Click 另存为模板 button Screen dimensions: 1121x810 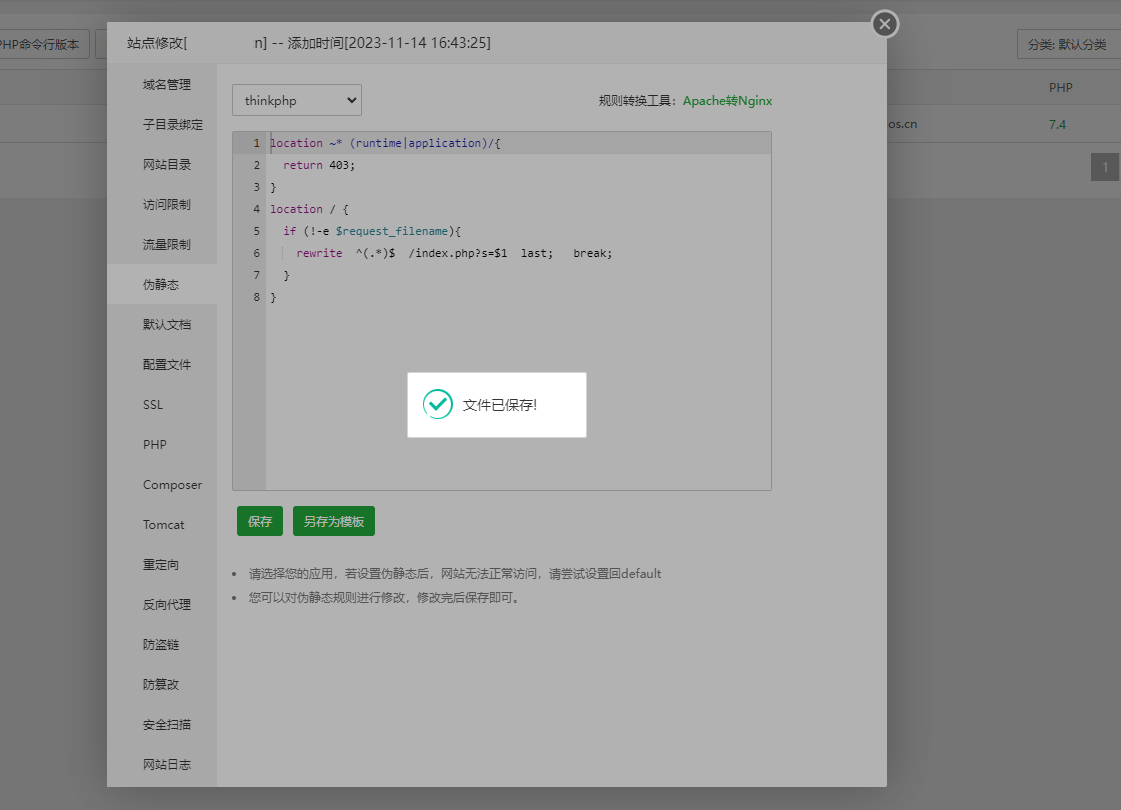coord(333,521)
